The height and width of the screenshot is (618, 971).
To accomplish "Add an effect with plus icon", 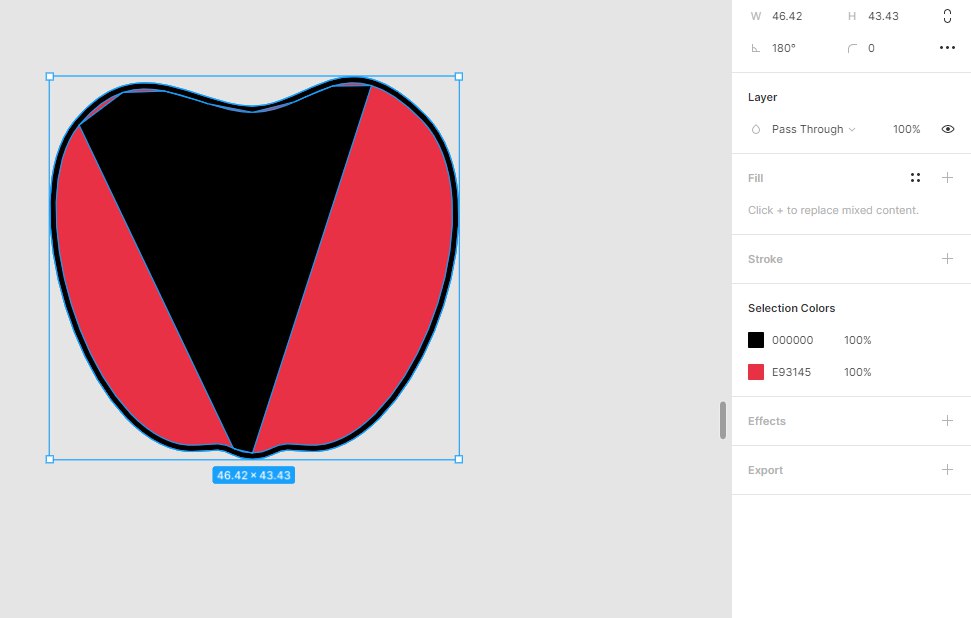I will click(947, 421).
